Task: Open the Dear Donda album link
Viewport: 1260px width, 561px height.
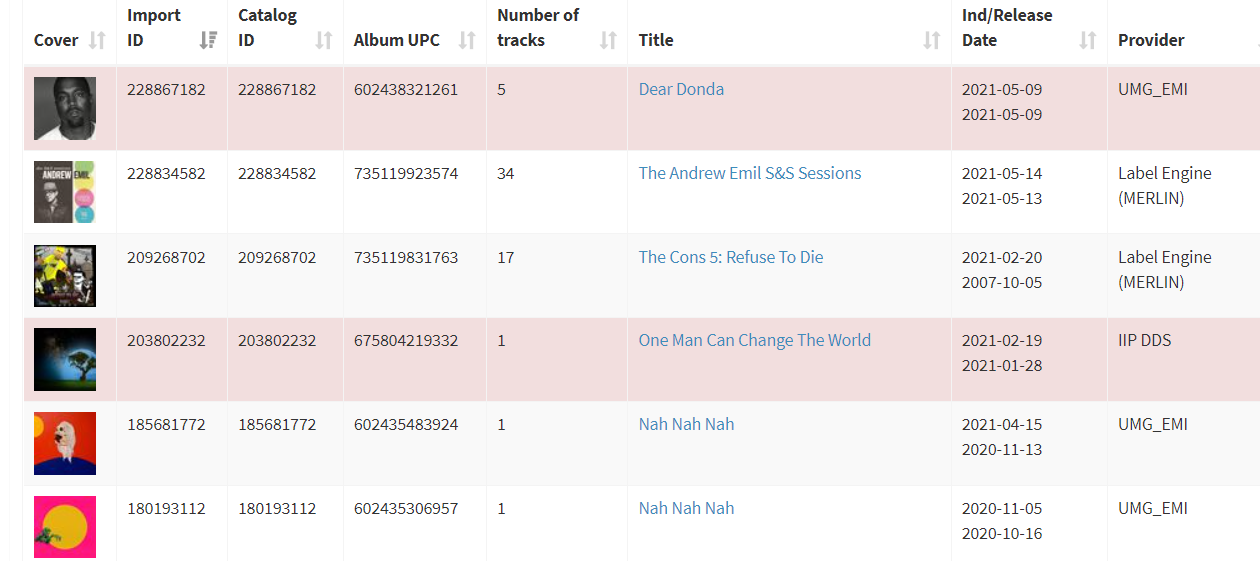Action: (681, 89)
